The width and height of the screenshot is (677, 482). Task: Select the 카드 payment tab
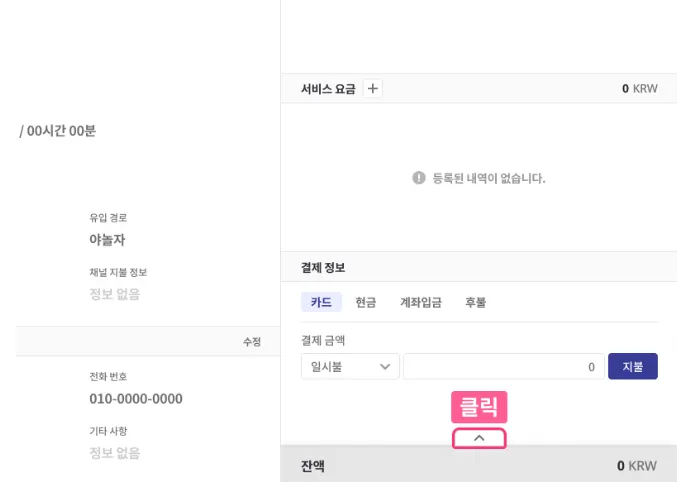321,302
